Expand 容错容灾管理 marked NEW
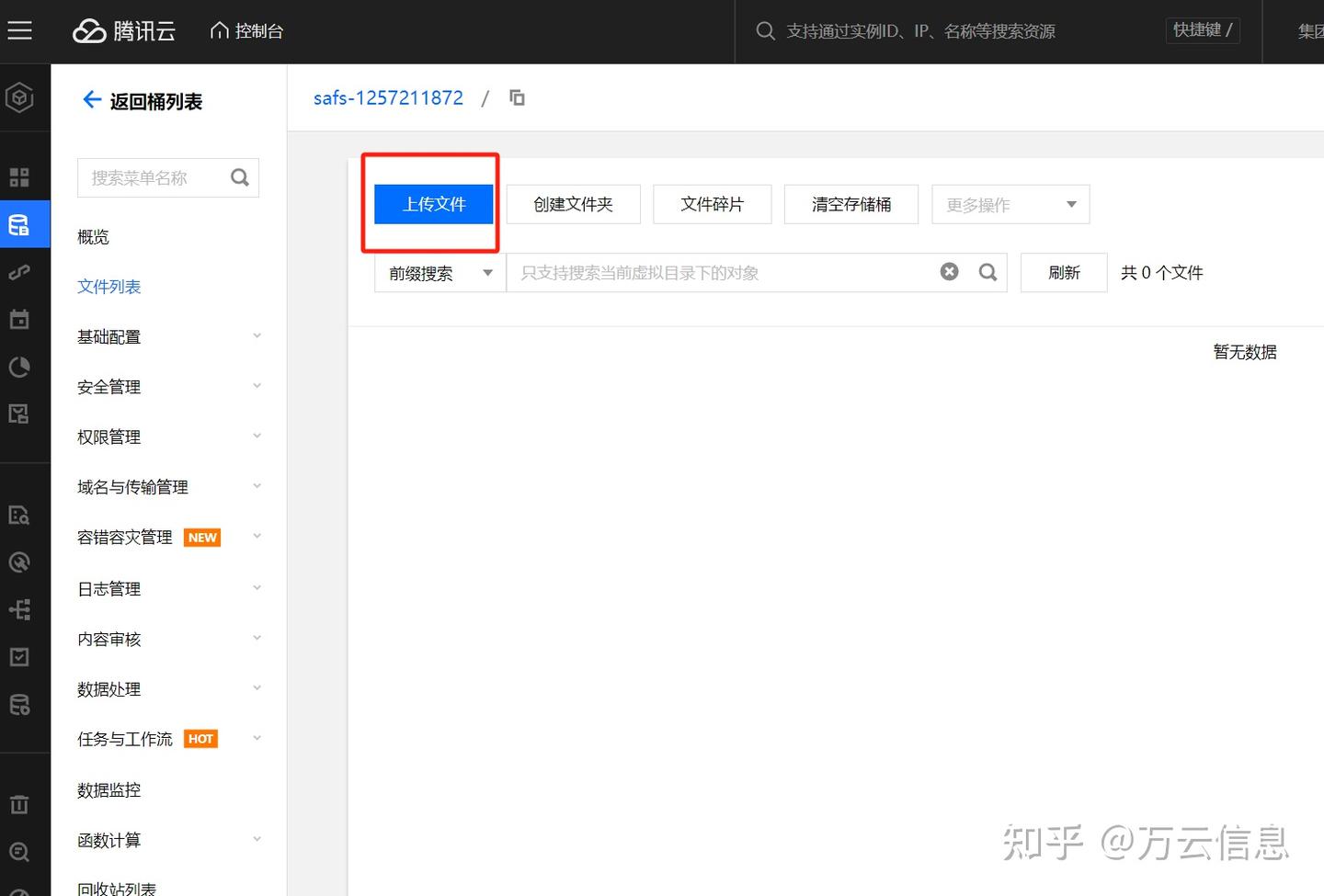Viewport: 1324px width, 896px height. [x=169, y=538]
